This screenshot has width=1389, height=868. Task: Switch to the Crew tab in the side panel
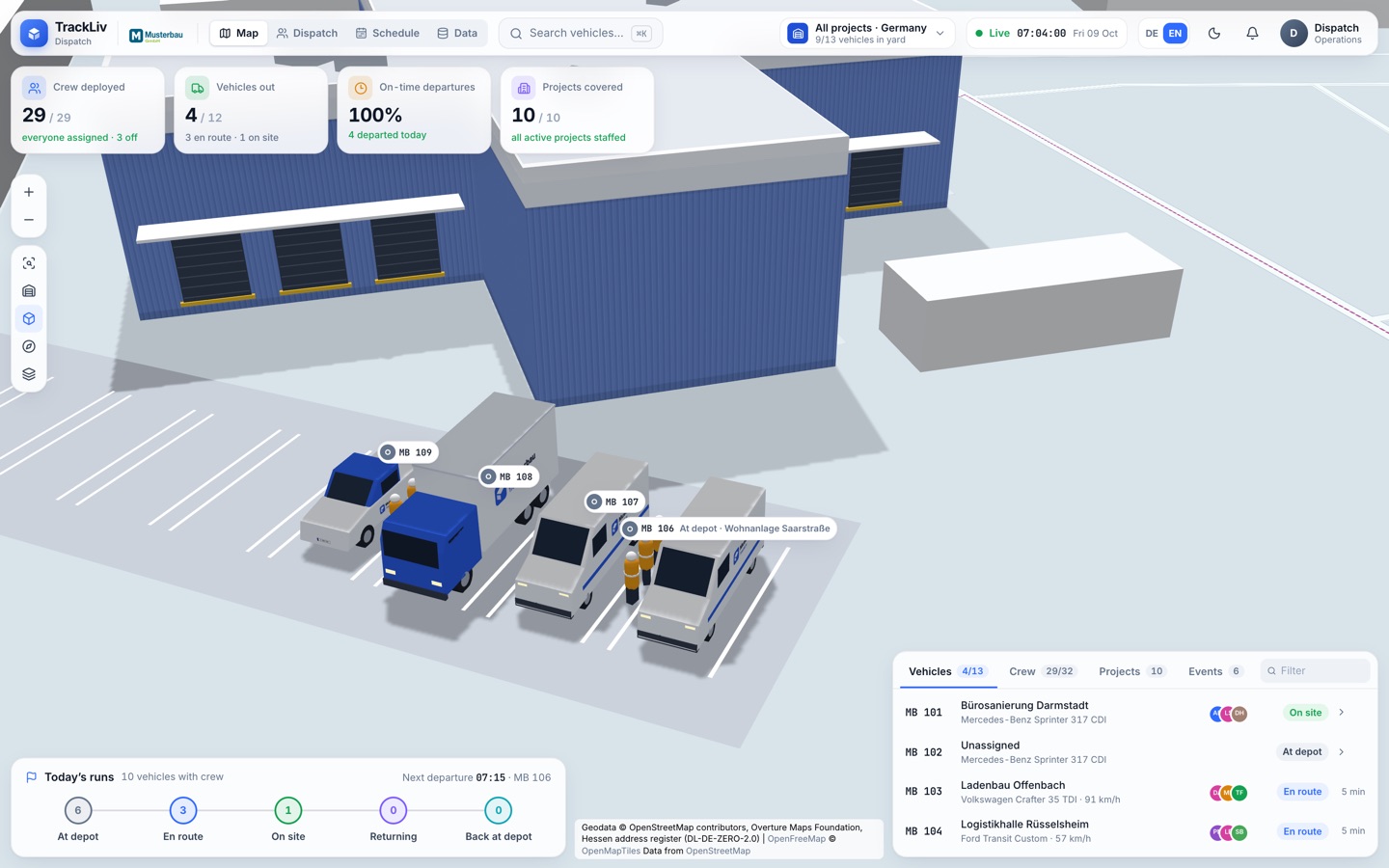[1042, 671]
